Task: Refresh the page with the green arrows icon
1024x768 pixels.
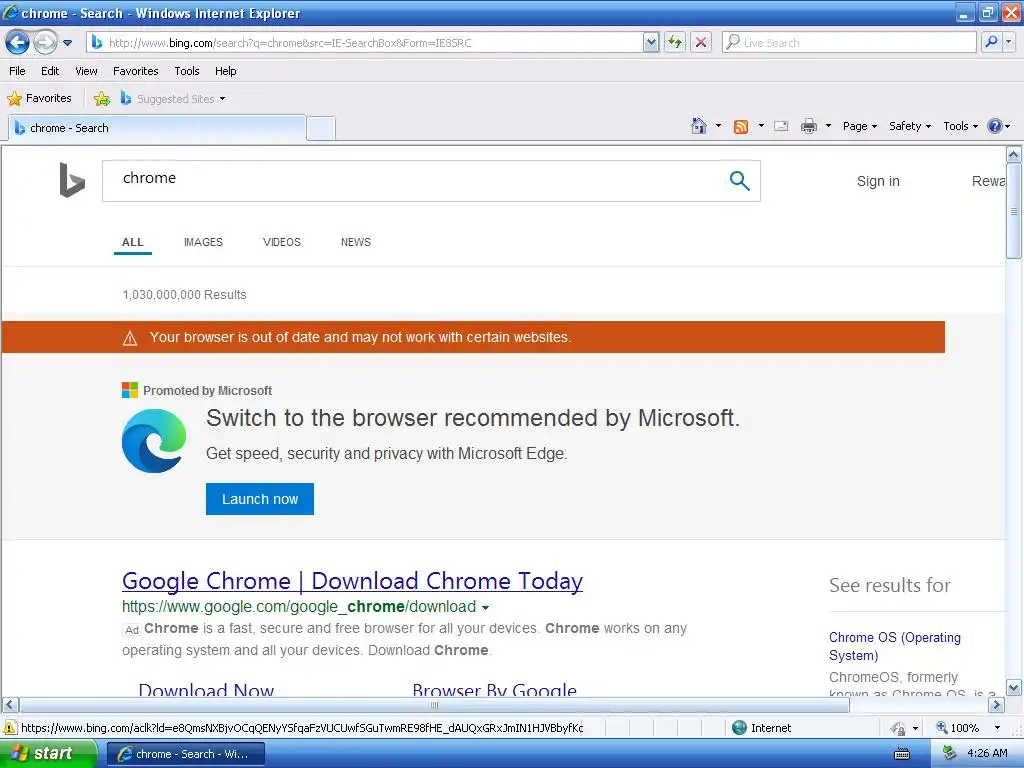Action: coord(675,42)
